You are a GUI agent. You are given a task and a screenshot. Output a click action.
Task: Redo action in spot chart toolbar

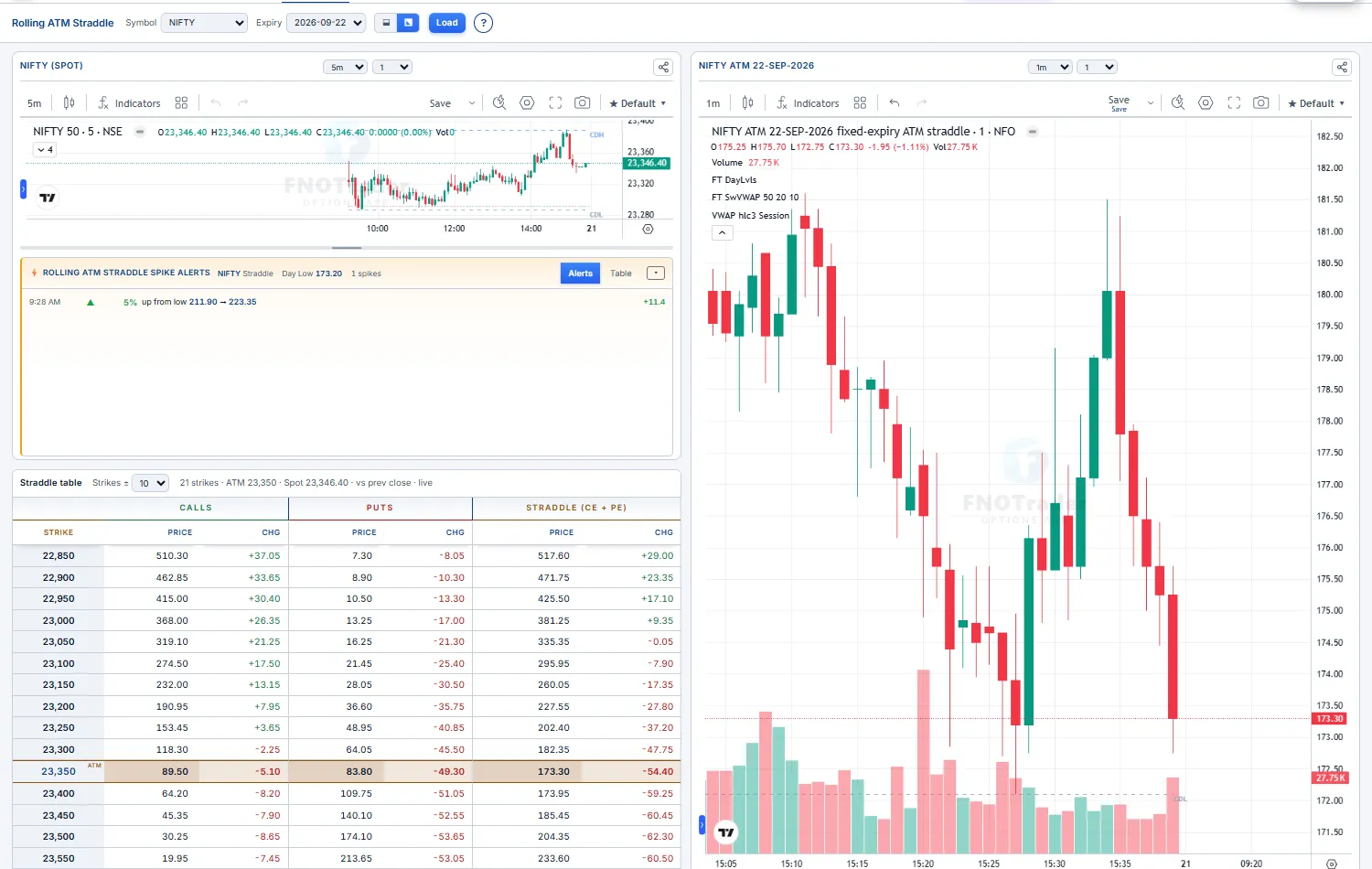click(243, 103)
